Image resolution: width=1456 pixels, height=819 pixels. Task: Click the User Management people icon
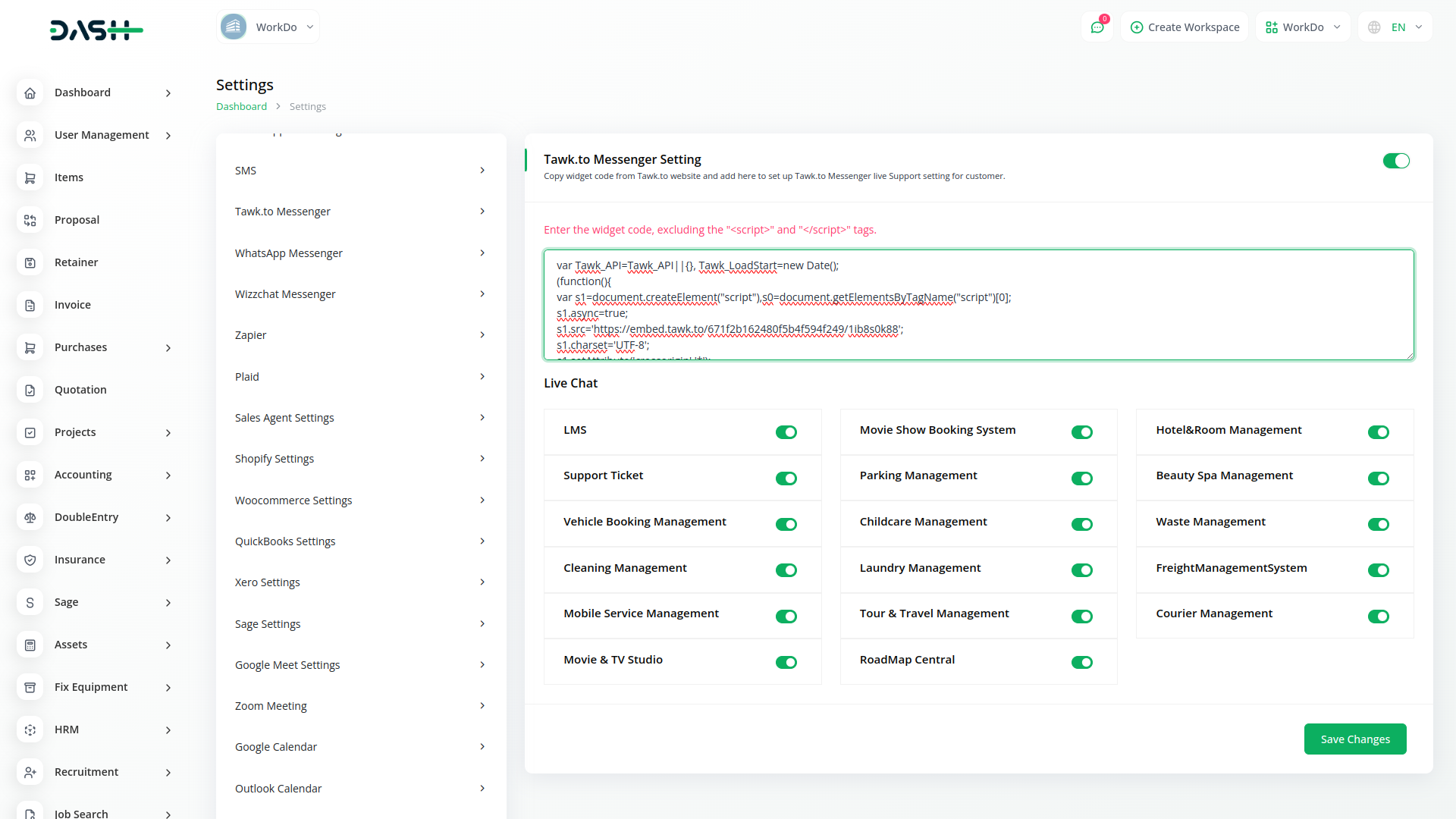tap(30, 135)
